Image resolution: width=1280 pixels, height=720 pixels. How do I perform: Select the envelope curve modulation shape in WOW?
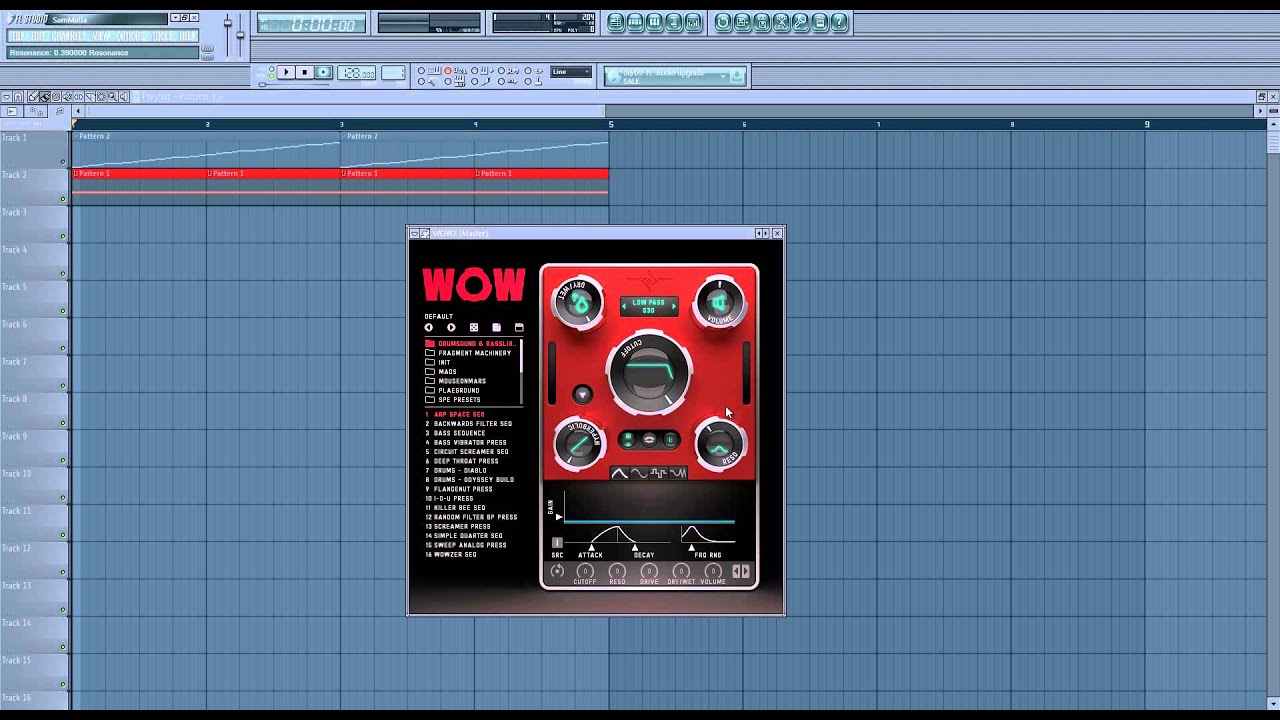620,473
